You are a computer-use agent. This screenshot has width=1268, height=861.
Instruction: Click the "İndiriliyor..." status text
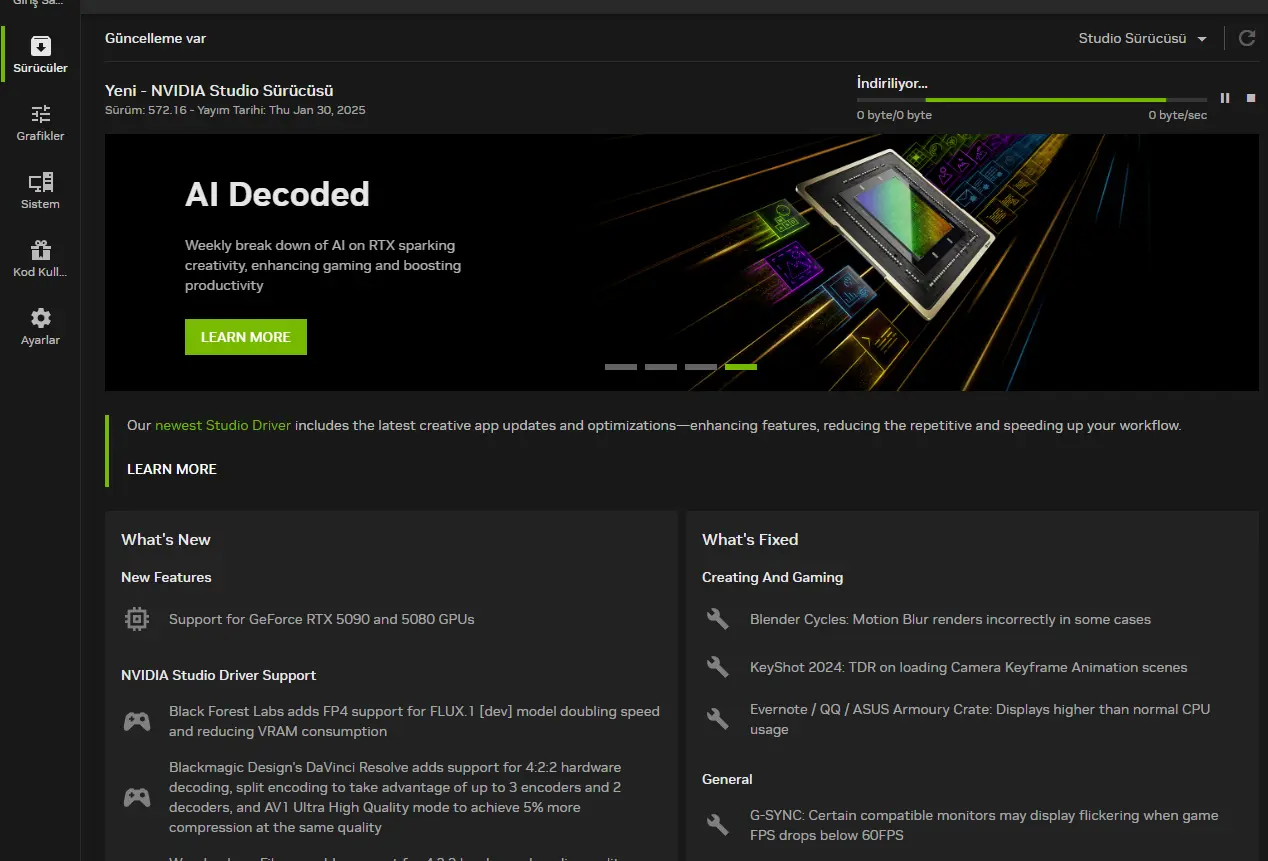click(x=892, y=83)
